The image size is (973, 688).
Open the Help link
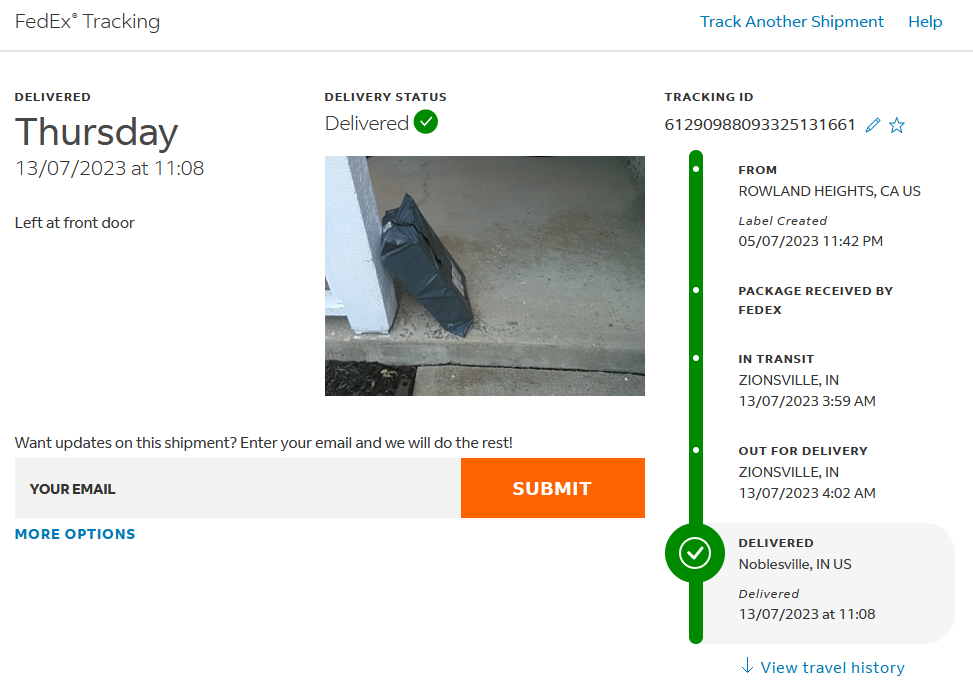click(x=925, y=22)
